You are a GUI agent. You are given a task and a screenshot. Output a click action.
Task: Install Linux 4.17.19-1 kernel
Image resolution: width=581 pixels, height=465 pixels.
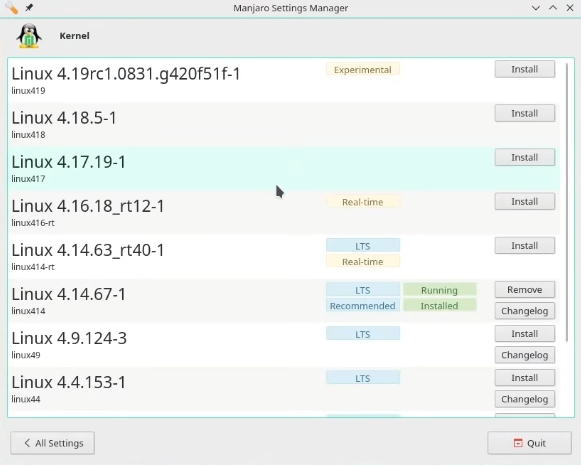pos(525,157)
